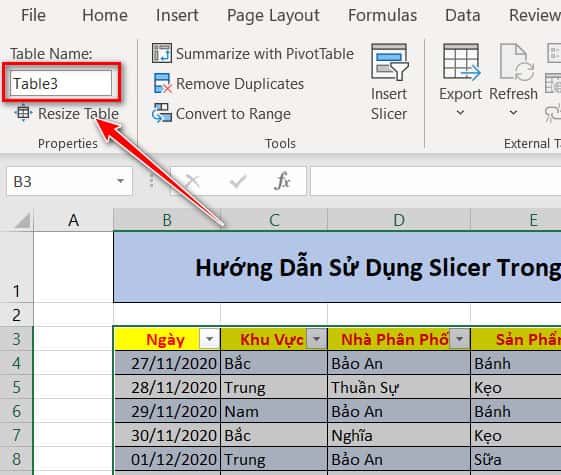Click into the formula bar input

(436, 181)
